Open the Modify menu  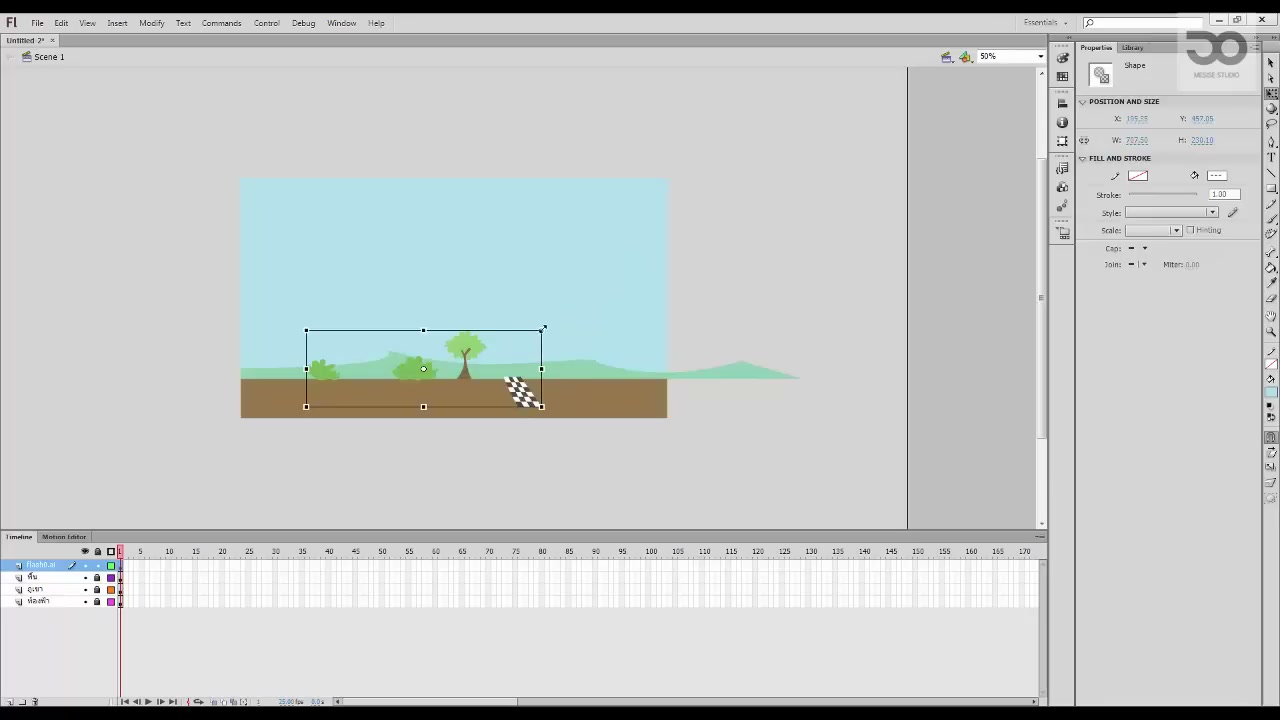coord(152,23)
